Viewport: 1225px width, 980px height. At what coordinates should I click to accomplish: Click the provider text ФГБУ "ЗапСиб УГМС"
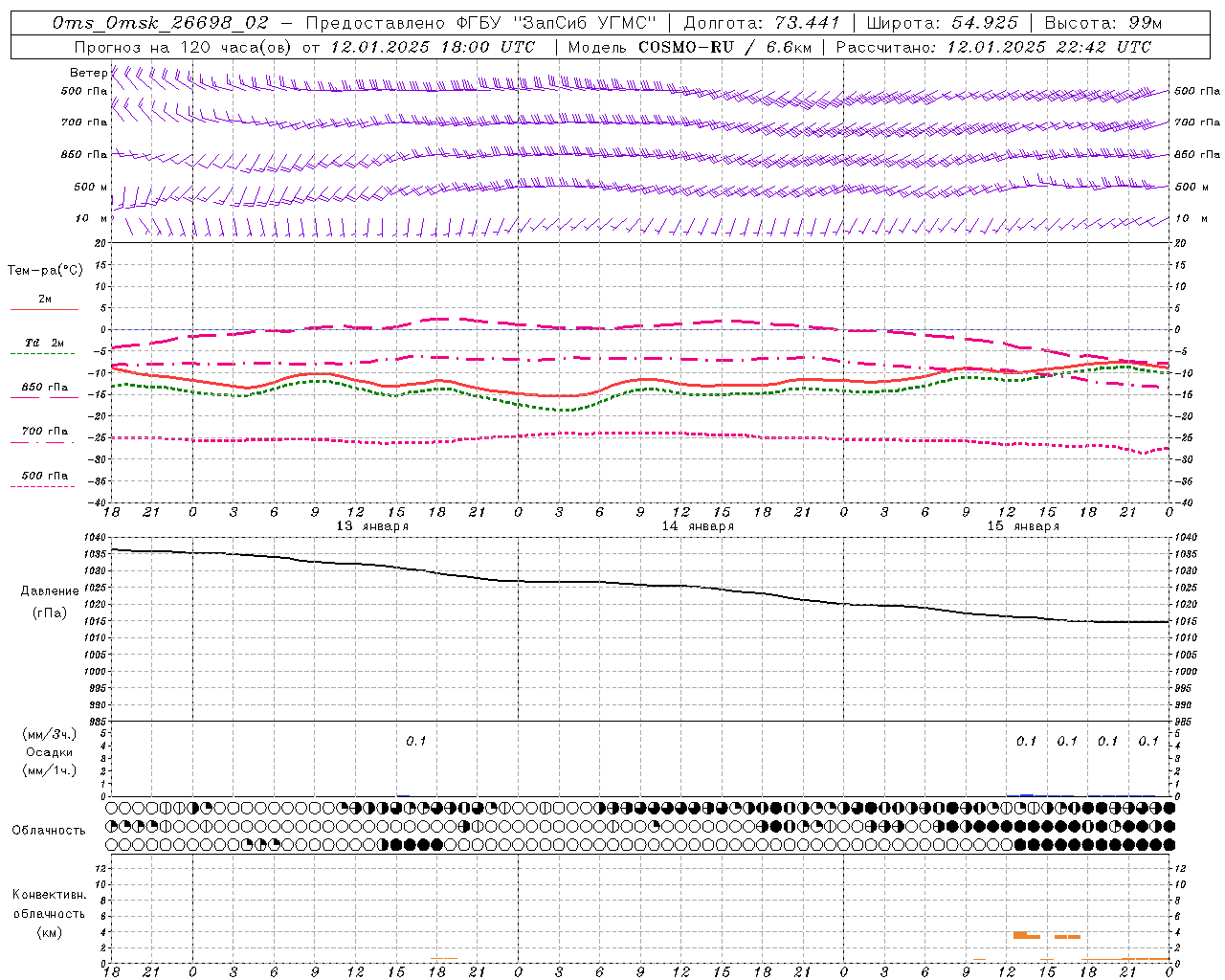coord(557,22)
